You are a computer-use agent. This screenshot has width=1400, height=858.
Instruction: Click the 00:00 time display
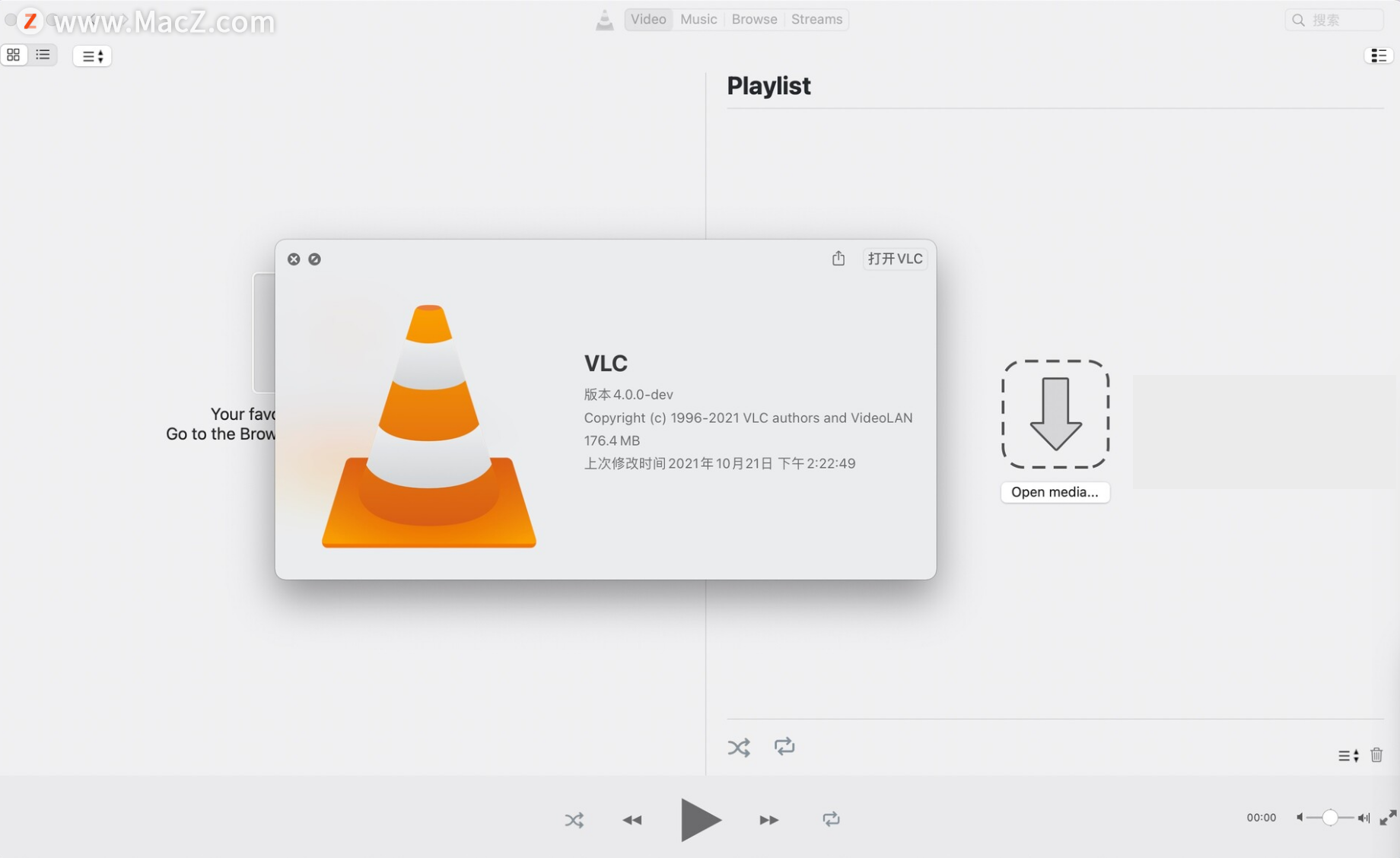pyautogui.click(x=1261, y=818)
